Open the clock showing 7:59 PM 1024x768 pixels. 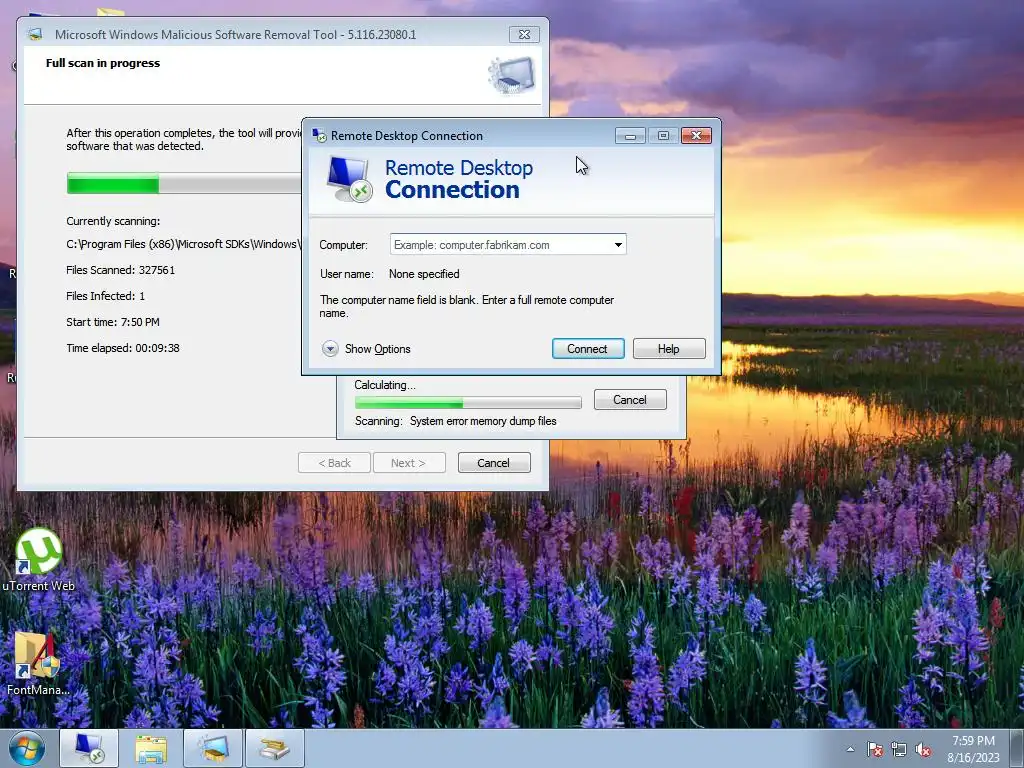coord(973,749)
